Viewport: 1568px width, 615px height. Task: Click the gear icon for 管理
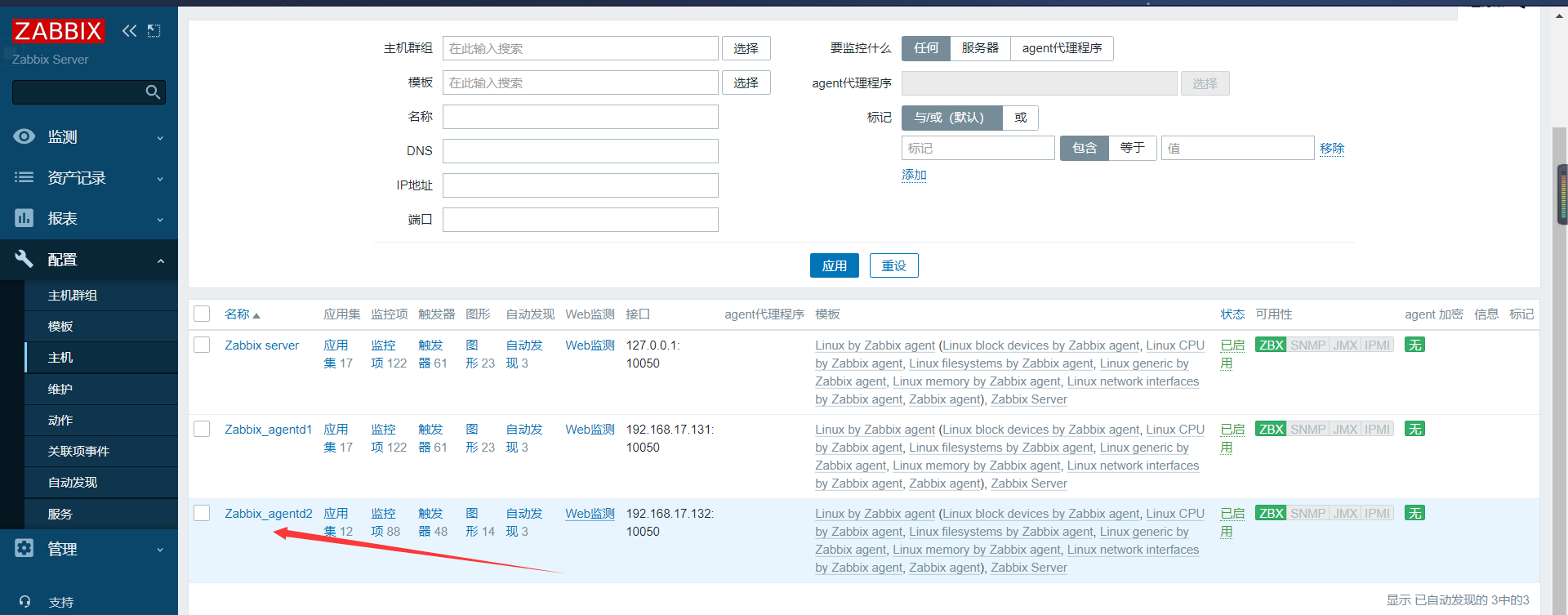pyautogui.click(x=24, y=548)
